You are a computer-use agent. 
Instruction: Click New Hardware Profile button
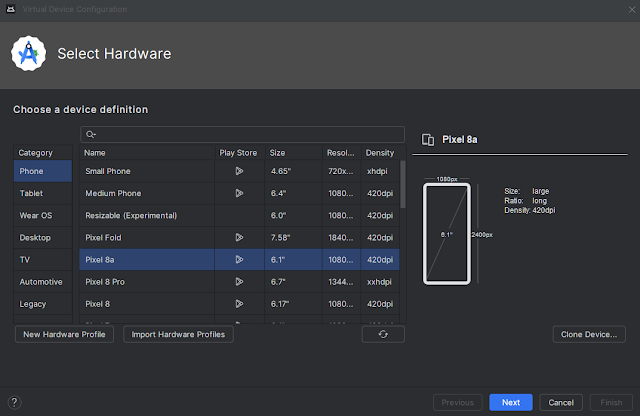point(64,335)
